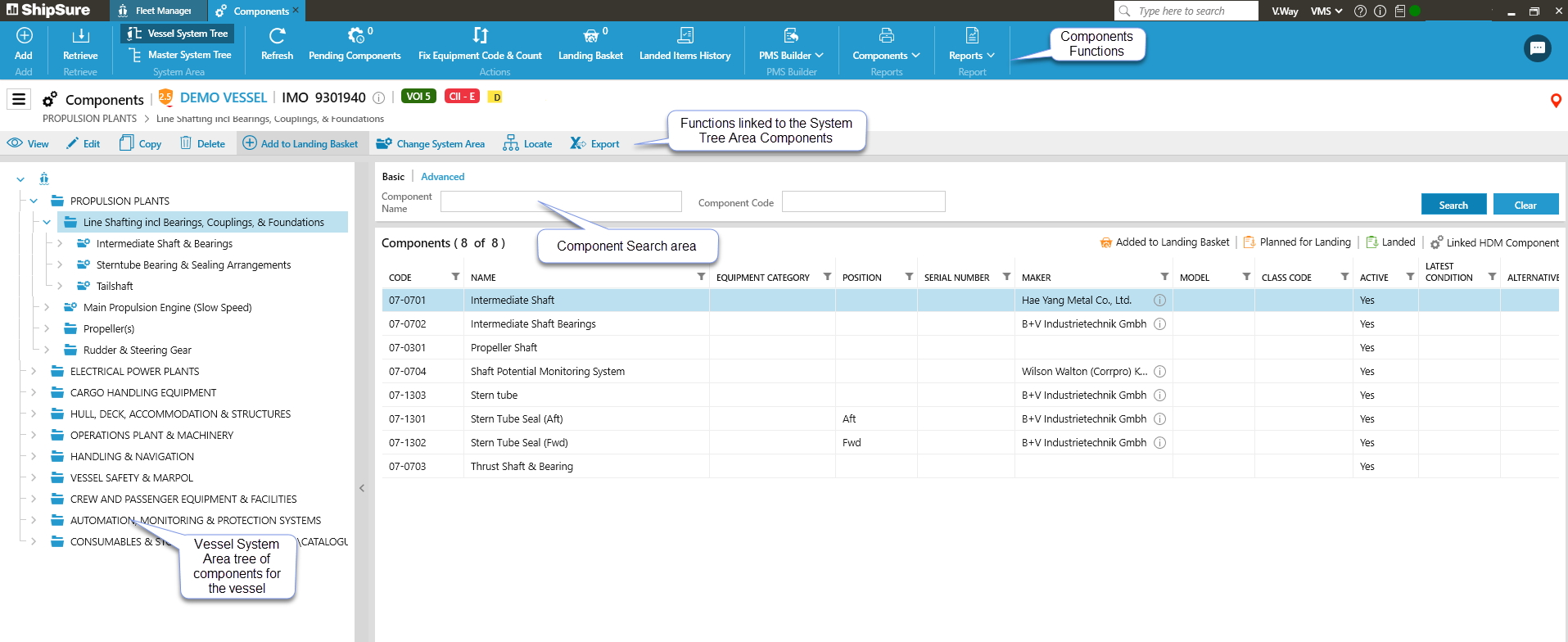This screenshot has width=1568, height=642.
Task: Clear the component search fields
Action: coord(1525,205)
